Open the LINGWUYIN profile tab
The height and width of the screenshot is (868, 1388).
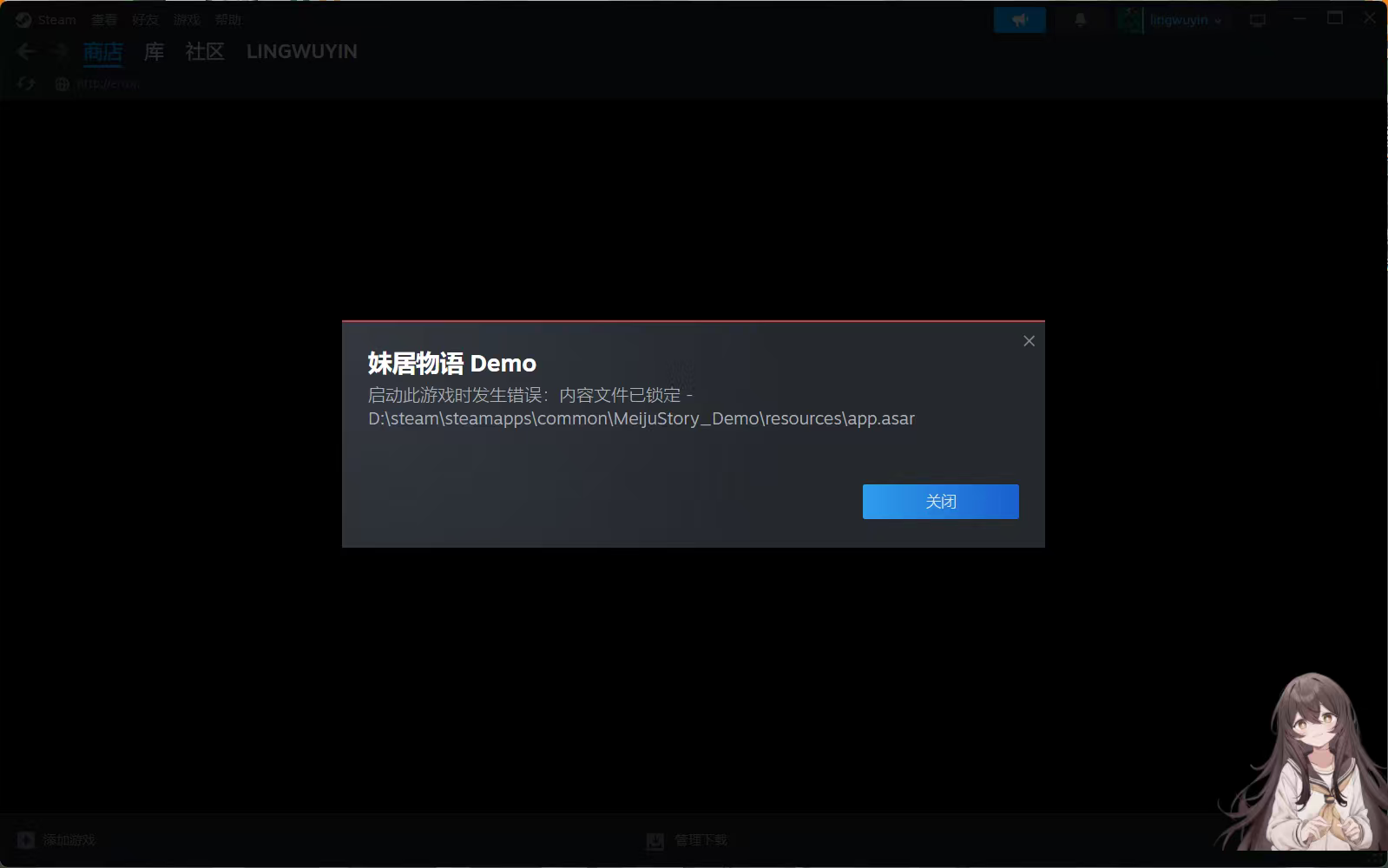coord(302,52)
